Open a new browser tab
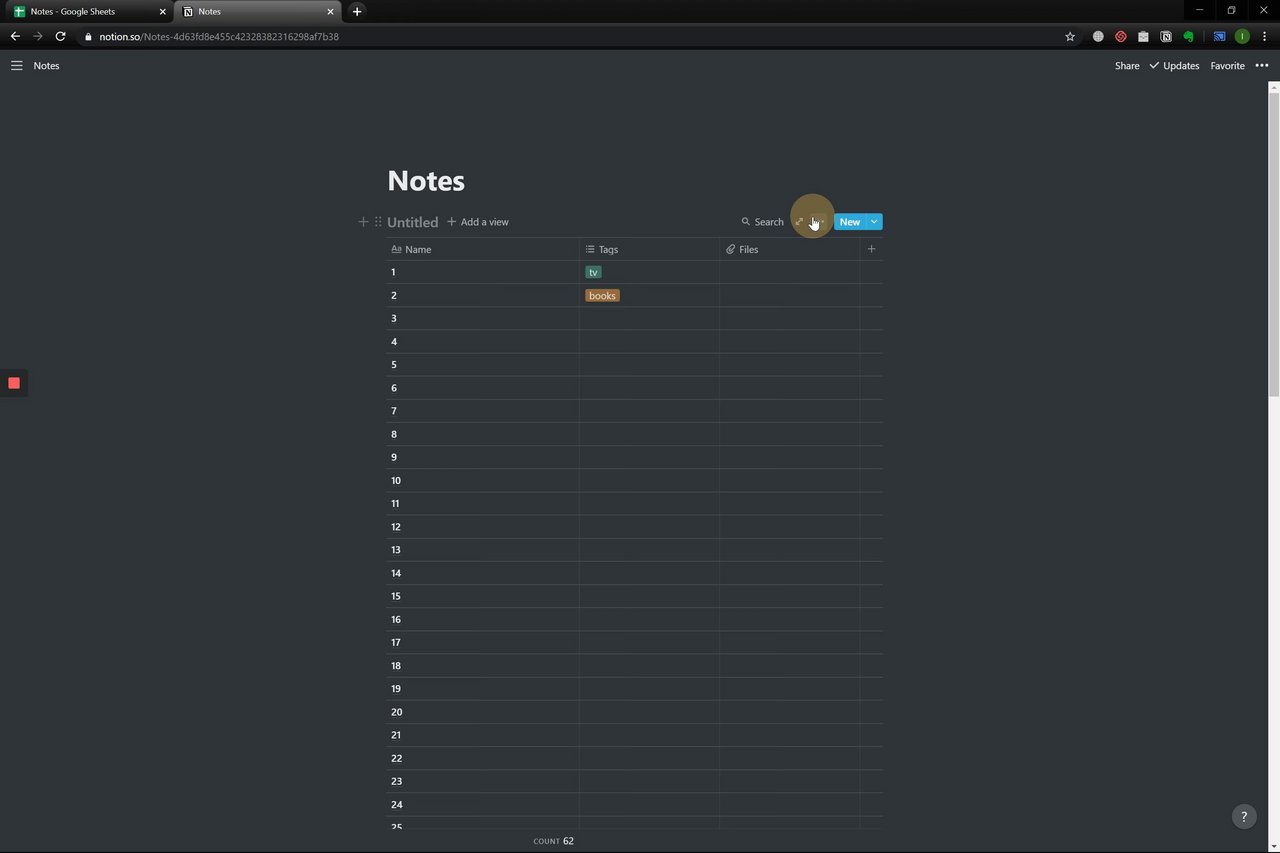The width and height of the screenshot is (1280, 853). pyautogui.click(x=357, y=11)
